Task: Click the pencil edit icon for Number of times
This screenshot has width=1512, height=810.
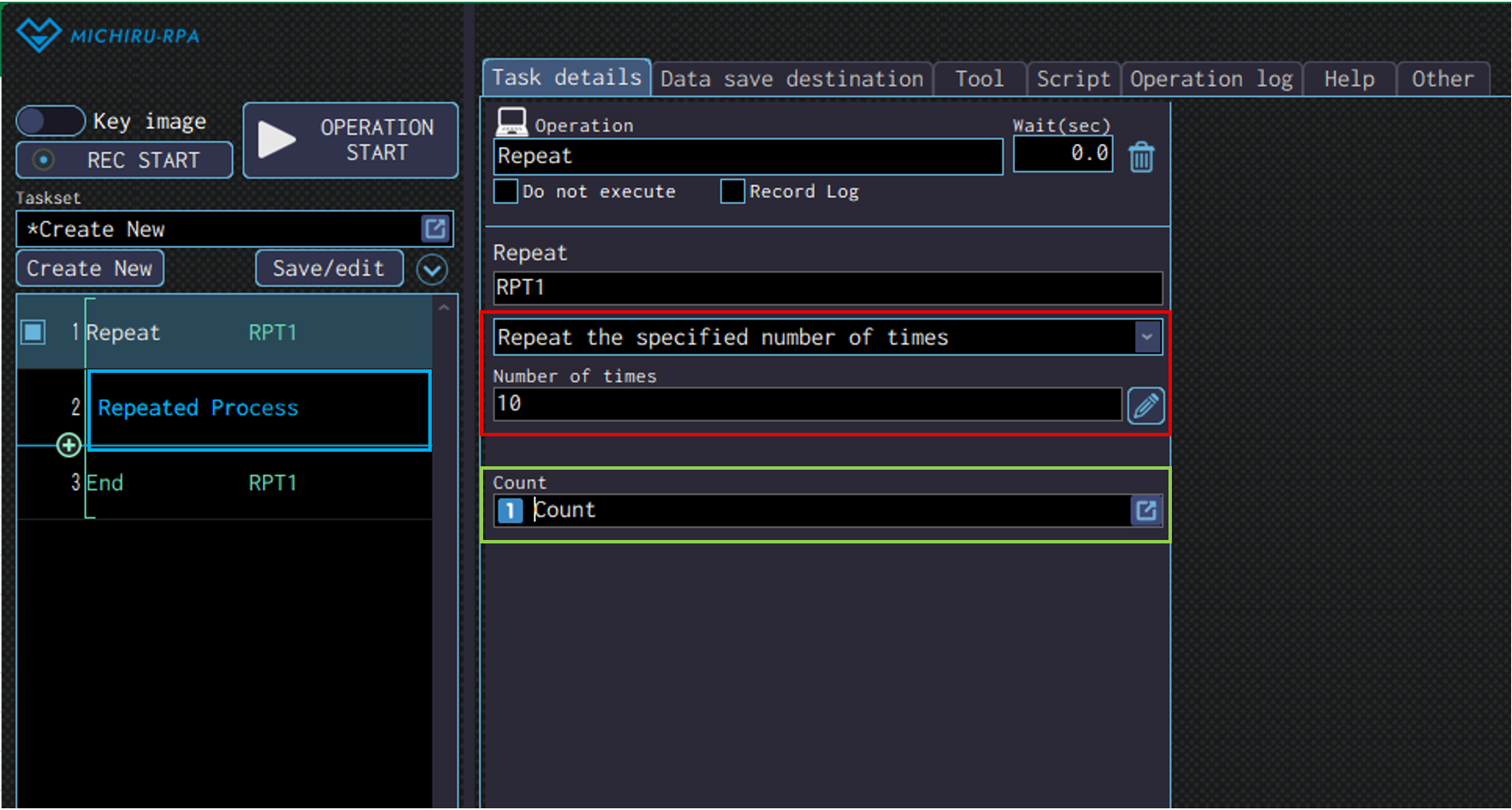Action: point(1145,405)
